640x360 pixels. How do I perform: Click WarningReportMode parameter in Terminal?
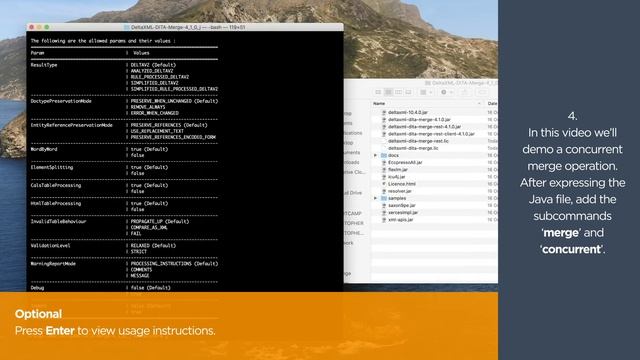pos(53,264)
